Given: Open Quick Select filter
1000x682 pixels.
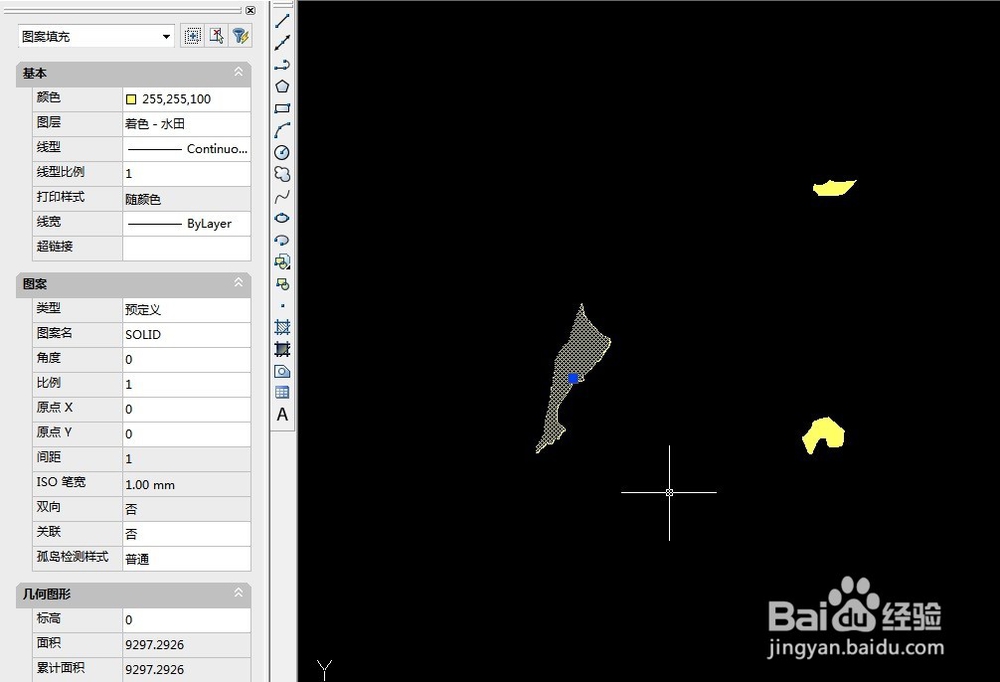Looking at the screenshot, I should point(240,36).
